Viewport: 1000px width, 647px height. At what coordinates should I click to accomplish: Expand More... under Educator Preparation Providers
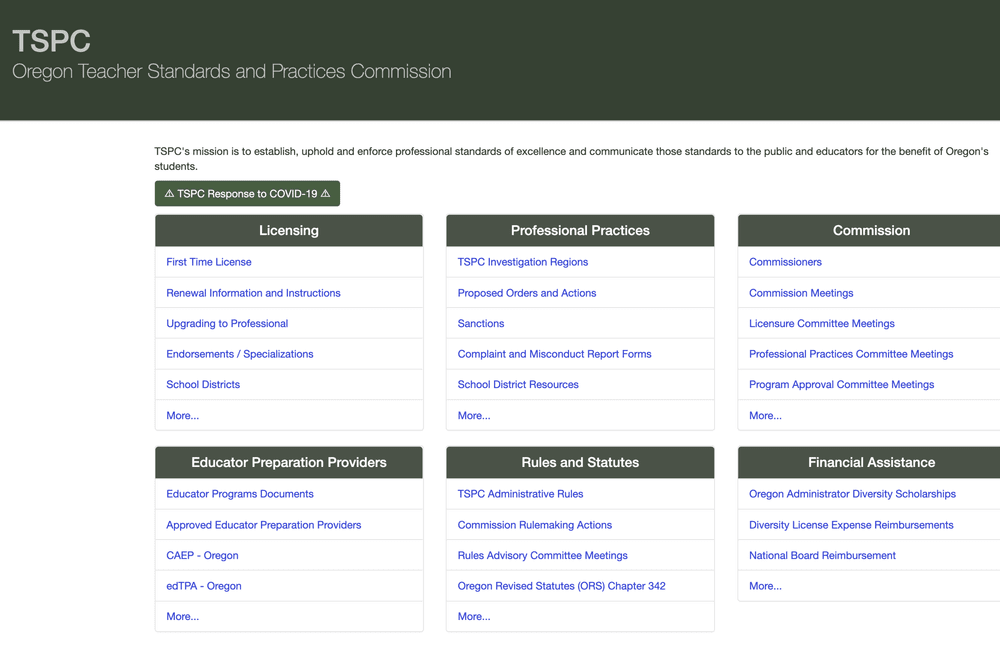(182, 616)
